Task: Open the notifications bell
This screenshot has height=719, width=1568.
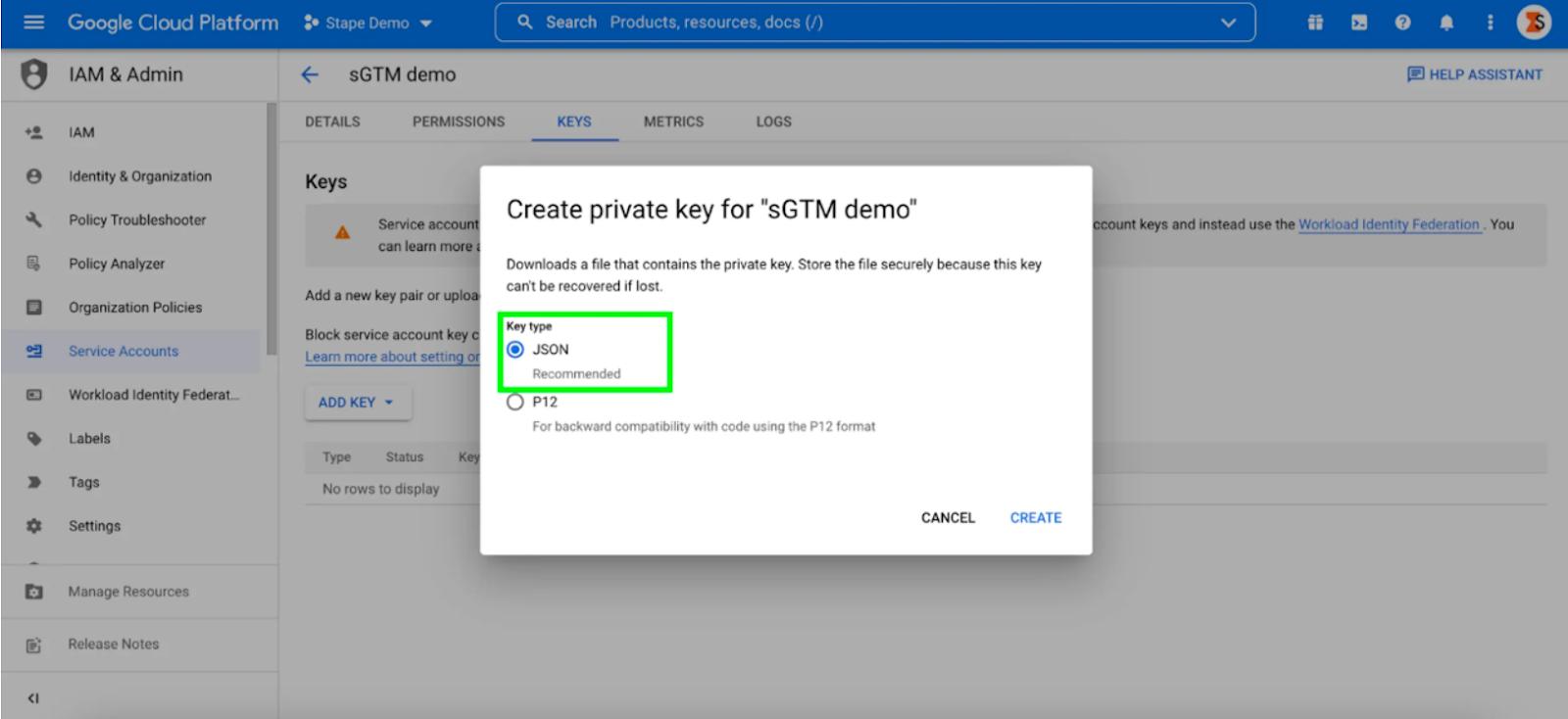Action: tap(1446, 23)
